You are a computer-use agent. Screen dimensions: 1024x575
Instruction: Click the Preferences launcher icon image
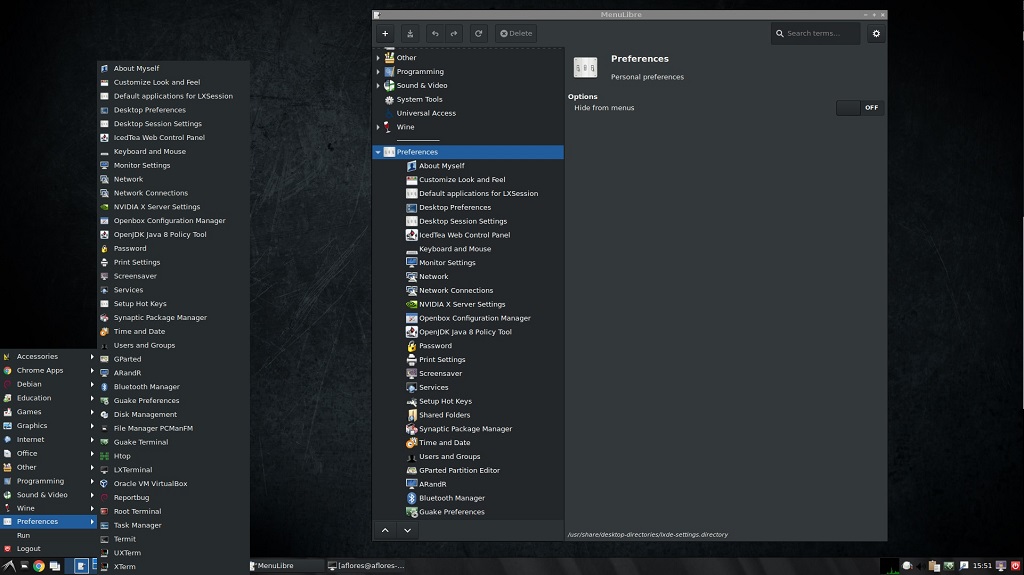585,67
